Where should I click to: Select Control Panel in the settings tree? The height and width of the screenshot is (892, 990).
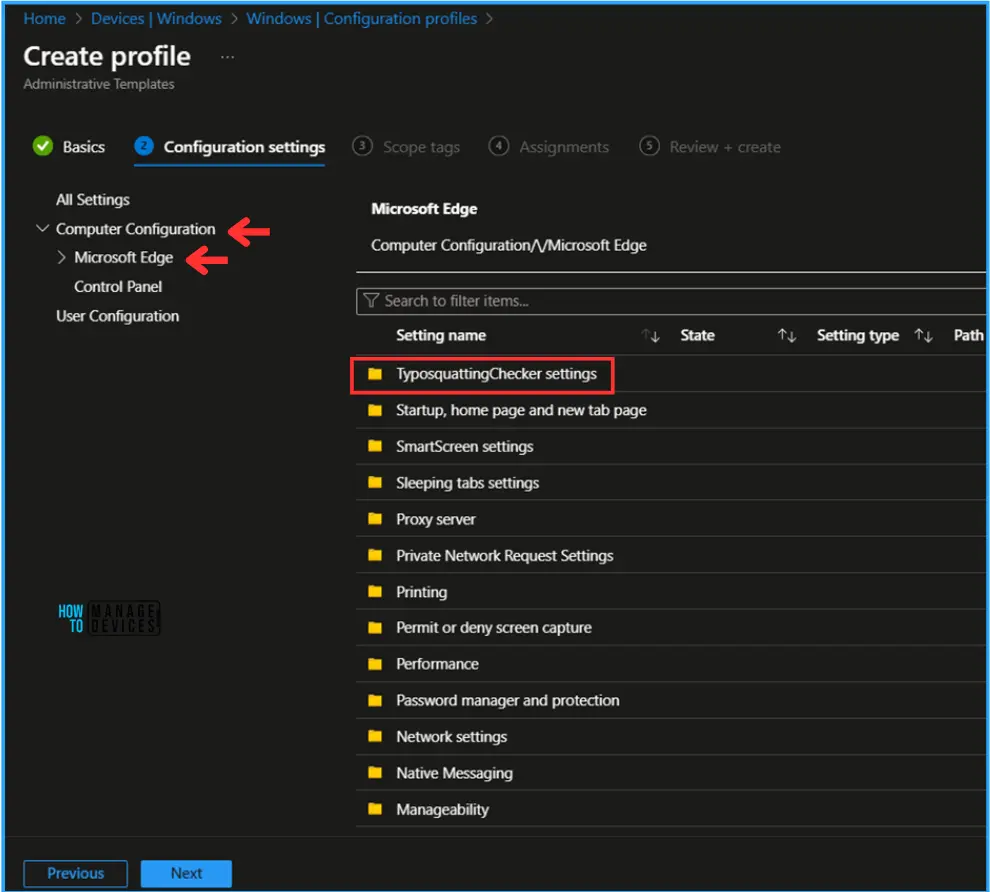tap(118, 287)
